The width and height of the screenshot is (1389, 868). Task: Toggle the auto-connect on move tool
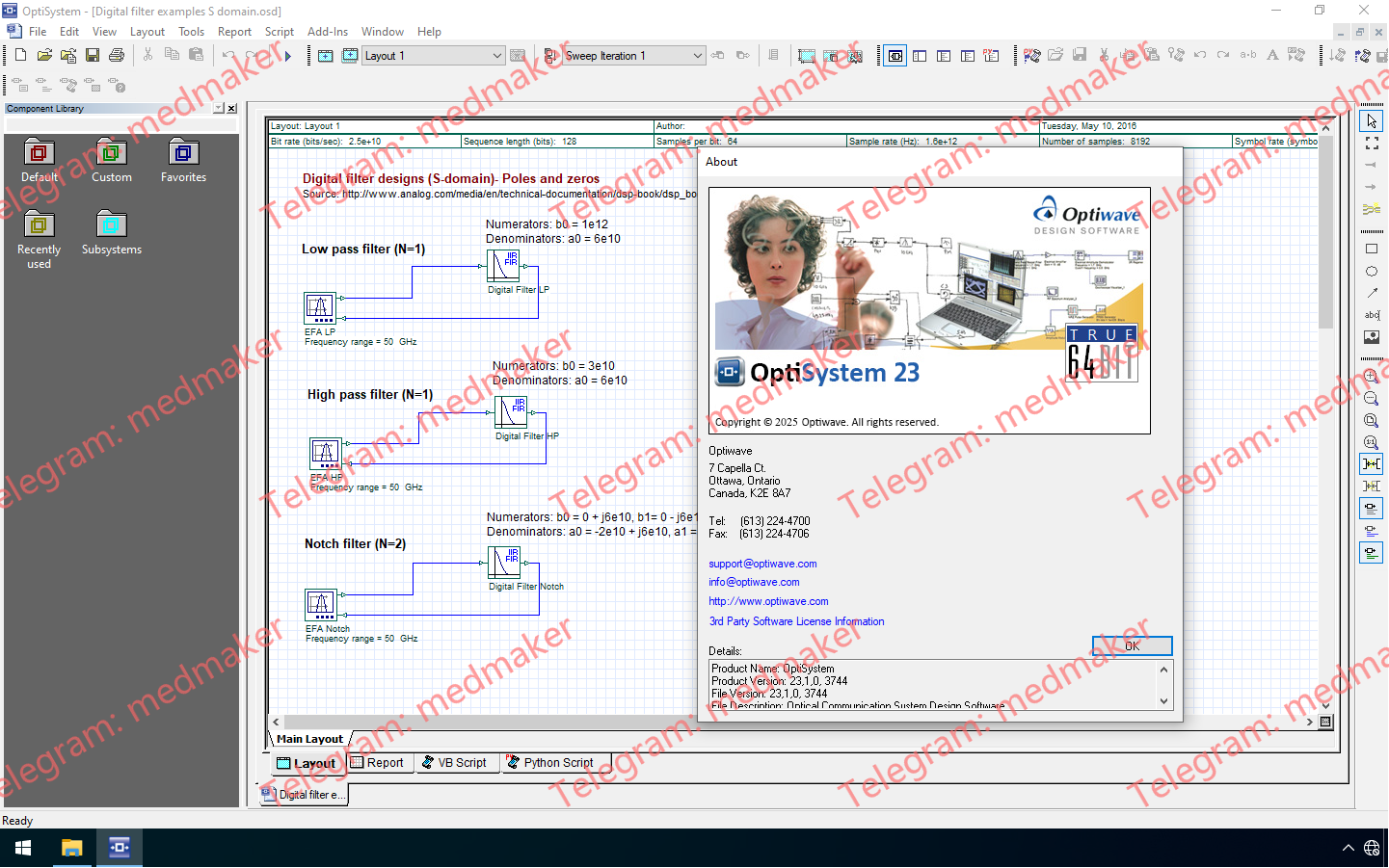point(1372,487)
